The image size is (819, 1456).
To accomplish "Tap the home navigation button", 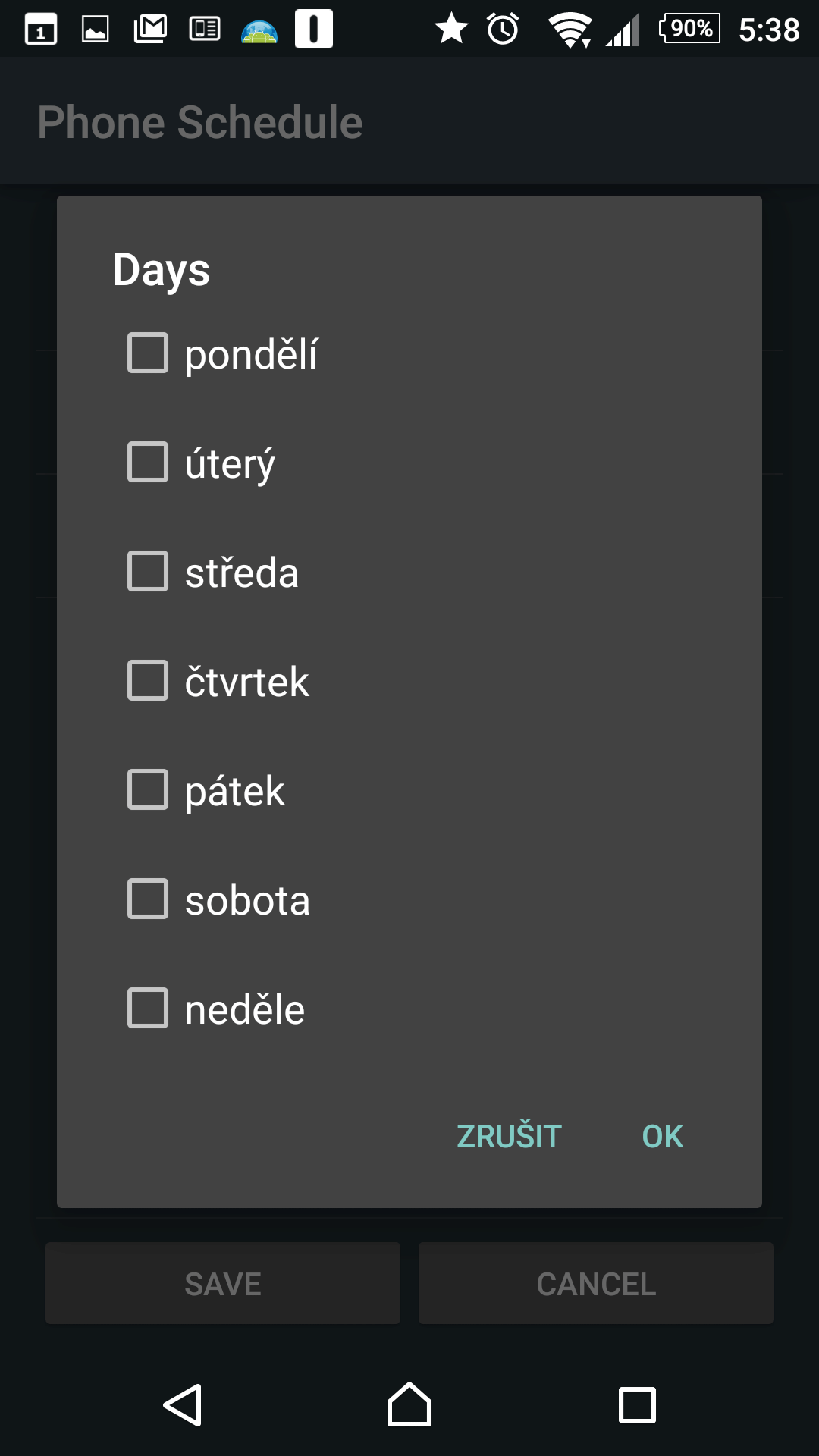I will pos(409,1404).
